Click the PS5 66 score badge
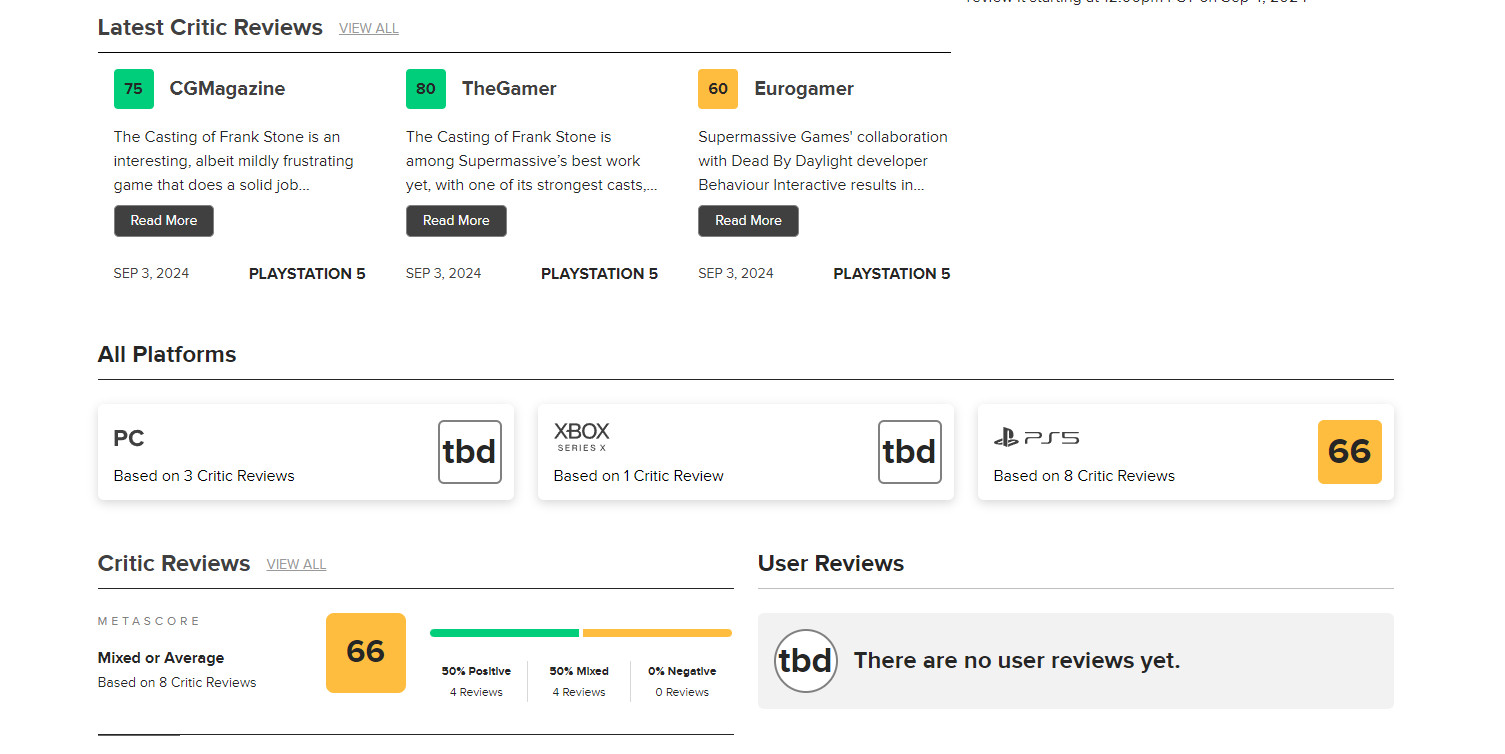This screenshot has width=1505, height=754. click(x=1350, y=452)
